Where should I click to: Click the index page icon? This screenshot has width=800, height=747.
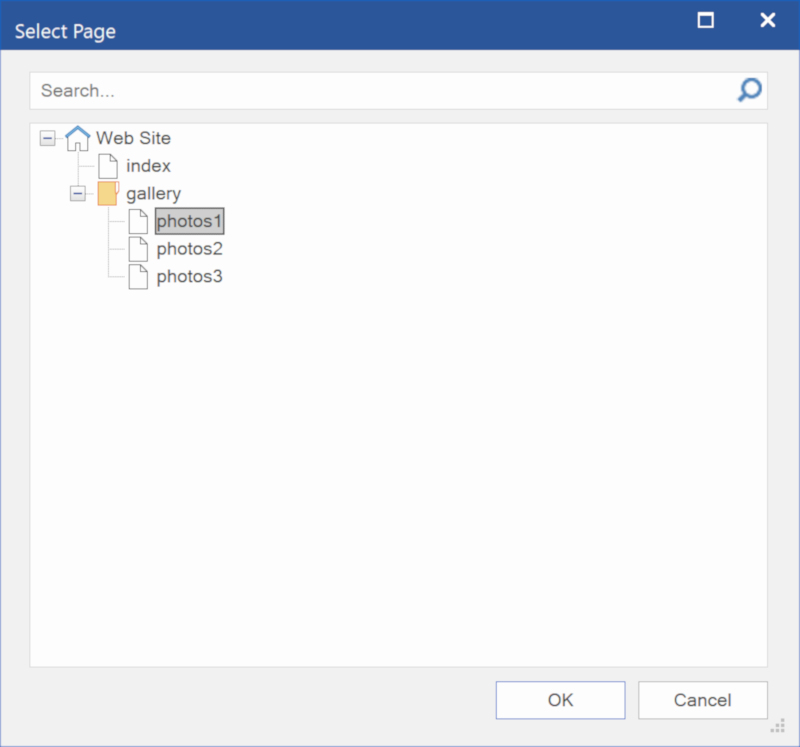coord(108,166)
